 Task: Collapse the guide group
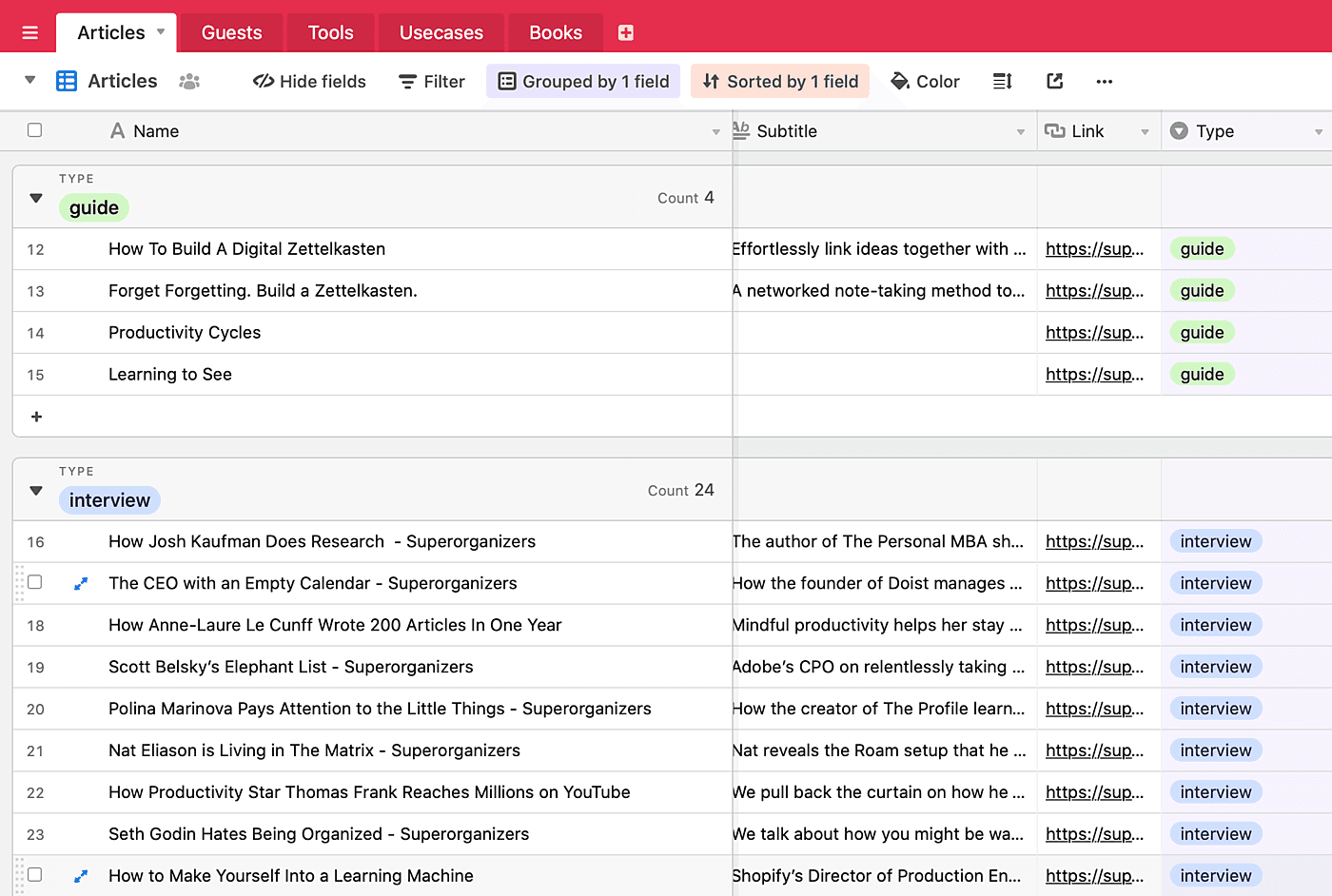click(x=36, y=198)
